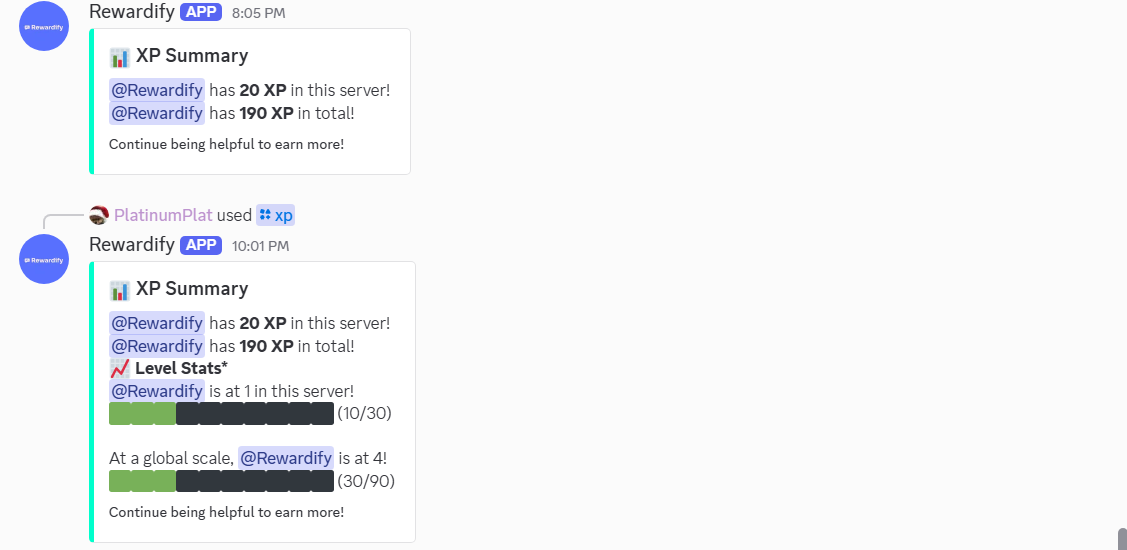Click the global level progress bar (30/90)
1127x550 pixels.
pos(221,481)
